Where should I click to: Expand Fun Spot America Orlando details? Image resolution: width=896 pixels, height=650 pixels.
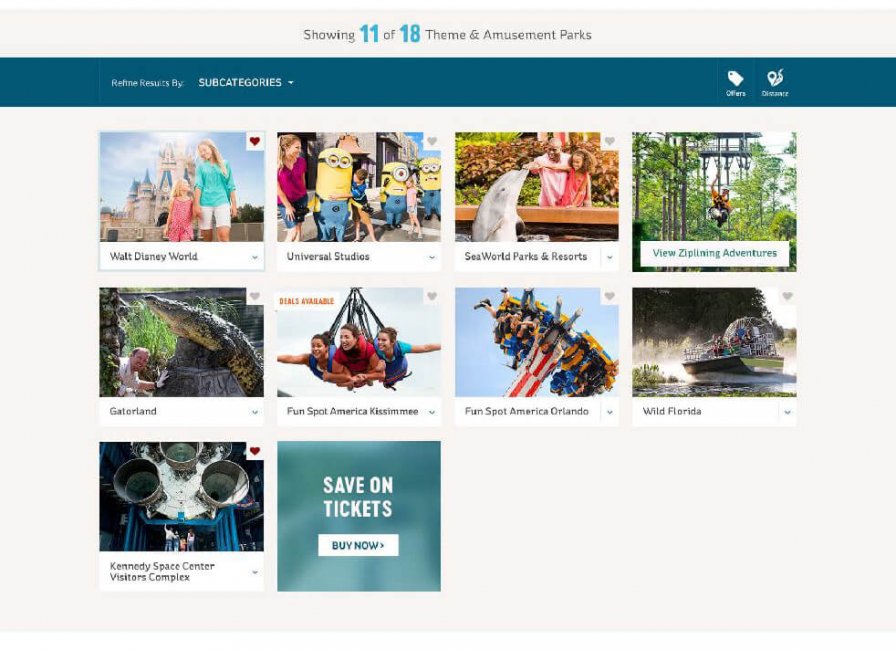[610, 412]
